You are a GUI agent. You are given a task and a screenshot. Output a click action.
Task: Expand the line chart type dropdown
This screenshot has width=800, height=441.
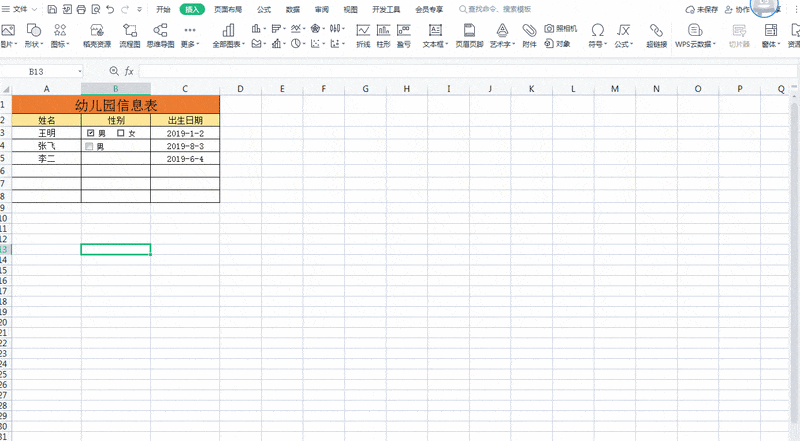coord(304,29)
